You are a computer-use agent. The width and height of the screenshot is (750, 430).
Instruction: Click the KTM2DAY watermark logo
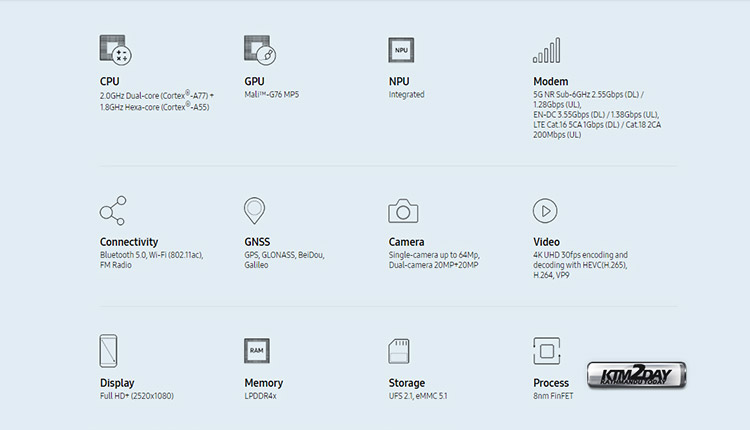coord(637,375)
